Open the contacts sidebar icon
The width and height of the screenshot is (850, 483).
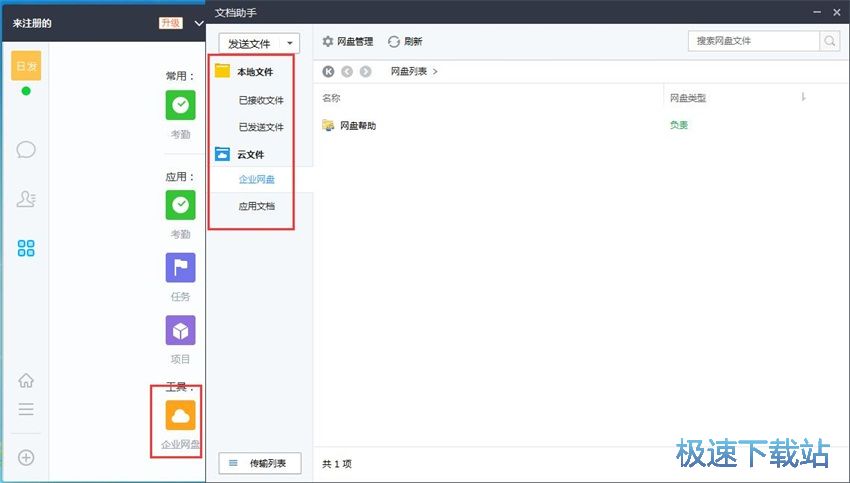[26, 199]
